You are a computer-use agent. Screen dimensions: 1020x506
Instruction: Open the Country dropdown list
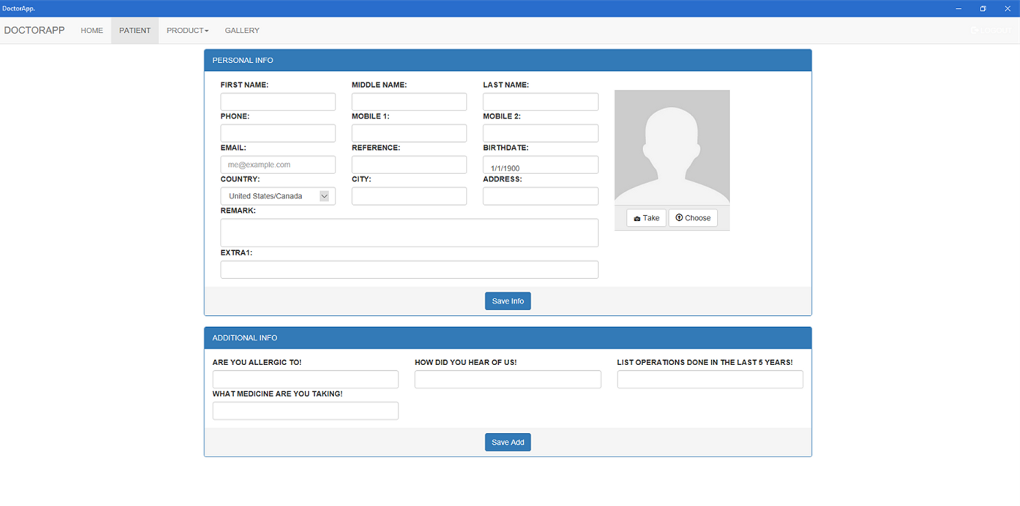point(277,196)
